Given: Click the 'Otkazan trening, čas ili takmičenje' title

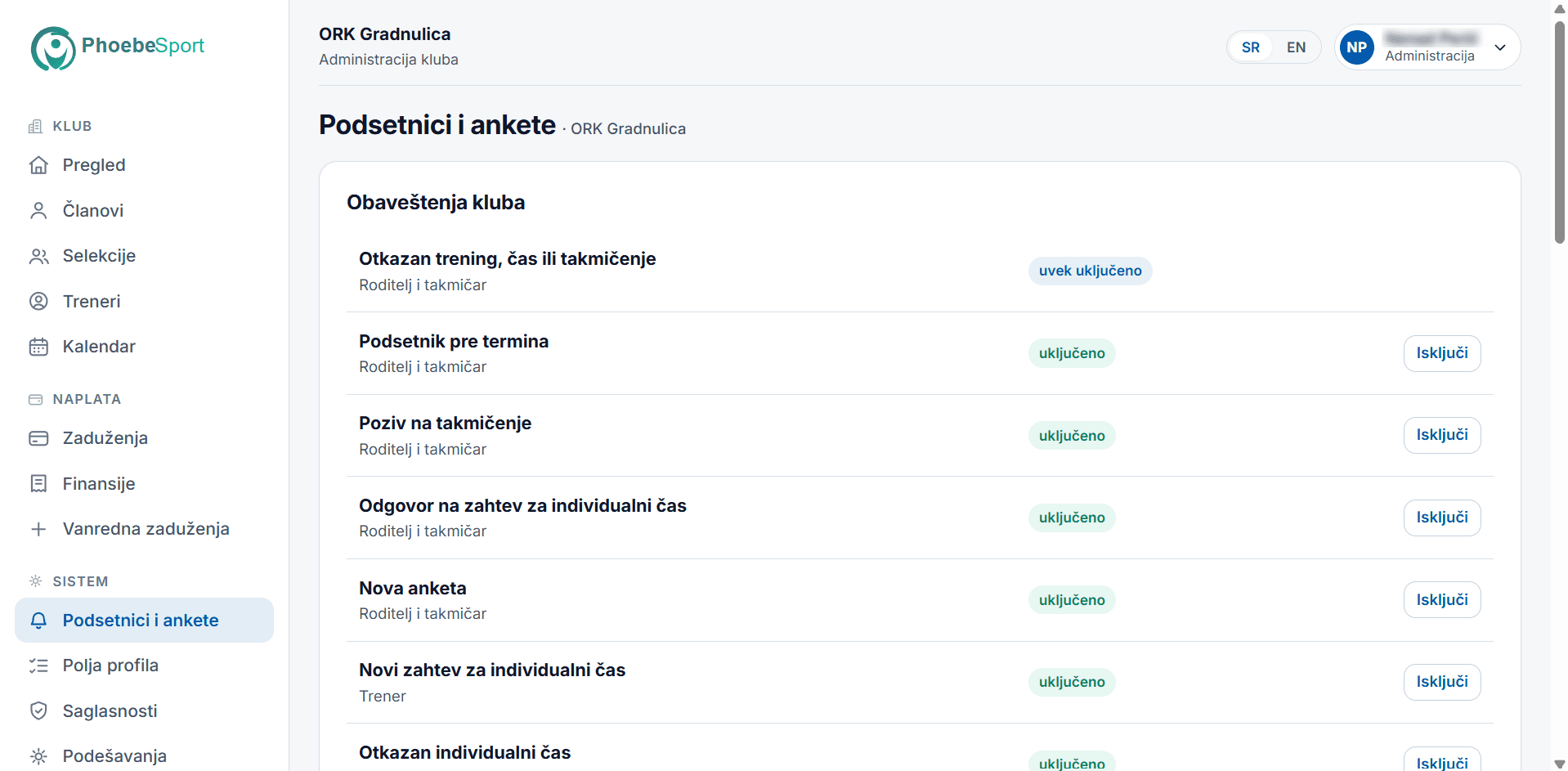Looking at the screenshot, I should tap(508, 259).
